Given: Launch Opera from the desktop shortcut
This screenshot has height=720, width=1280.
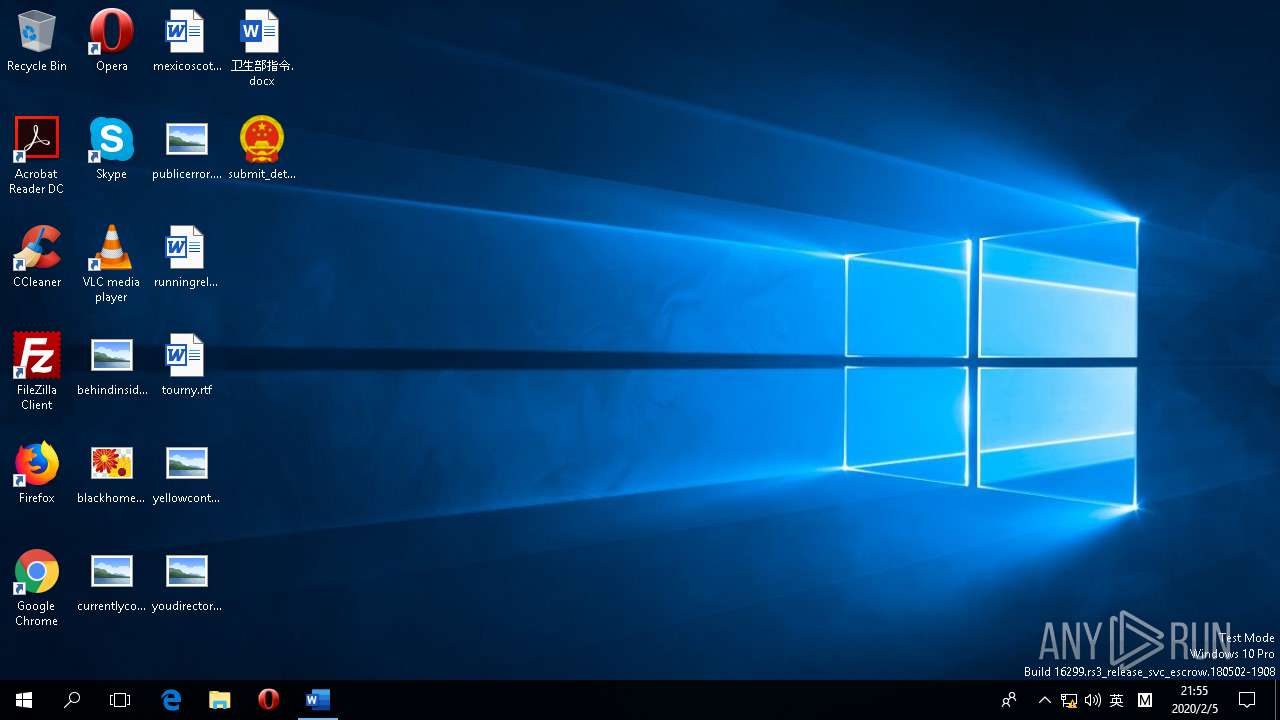Looking at the screenshot, I should 111,42.
